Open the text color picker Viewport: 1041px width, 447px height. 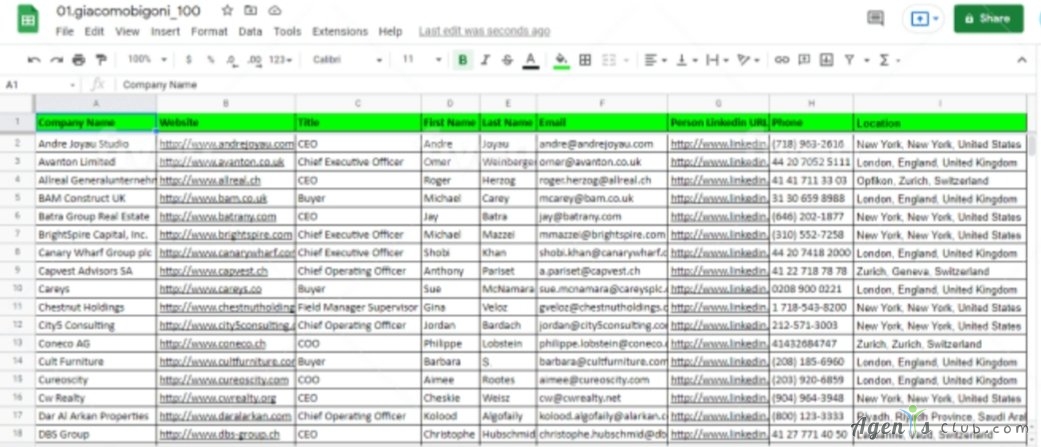click(530, 60)
